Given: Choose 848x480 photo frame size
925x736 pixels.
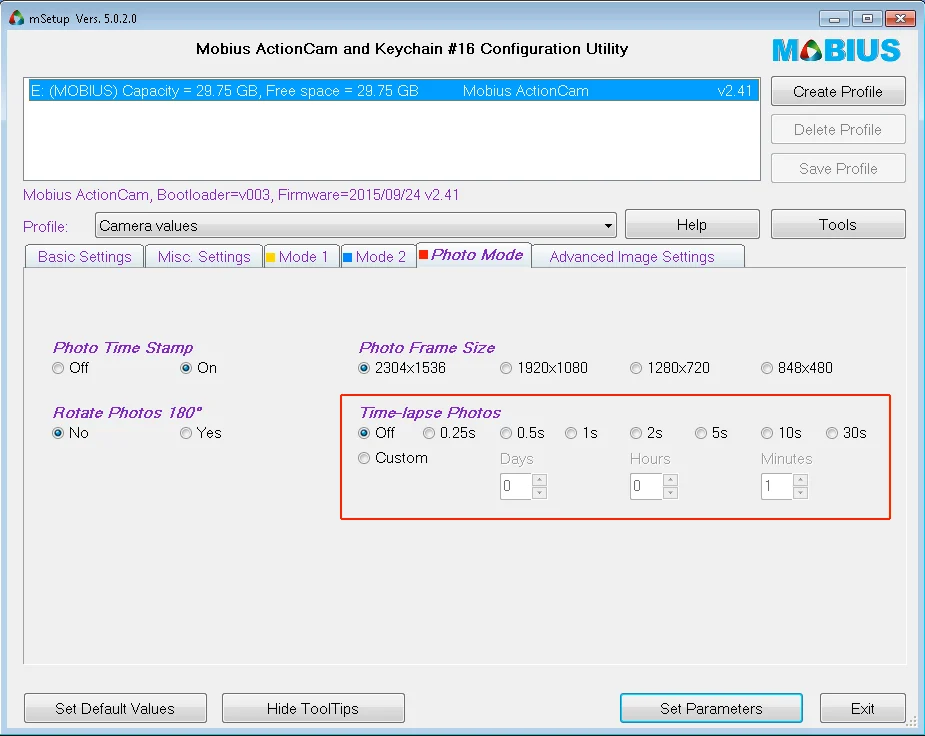Looking at the screenshot, I should click(766, 368).
